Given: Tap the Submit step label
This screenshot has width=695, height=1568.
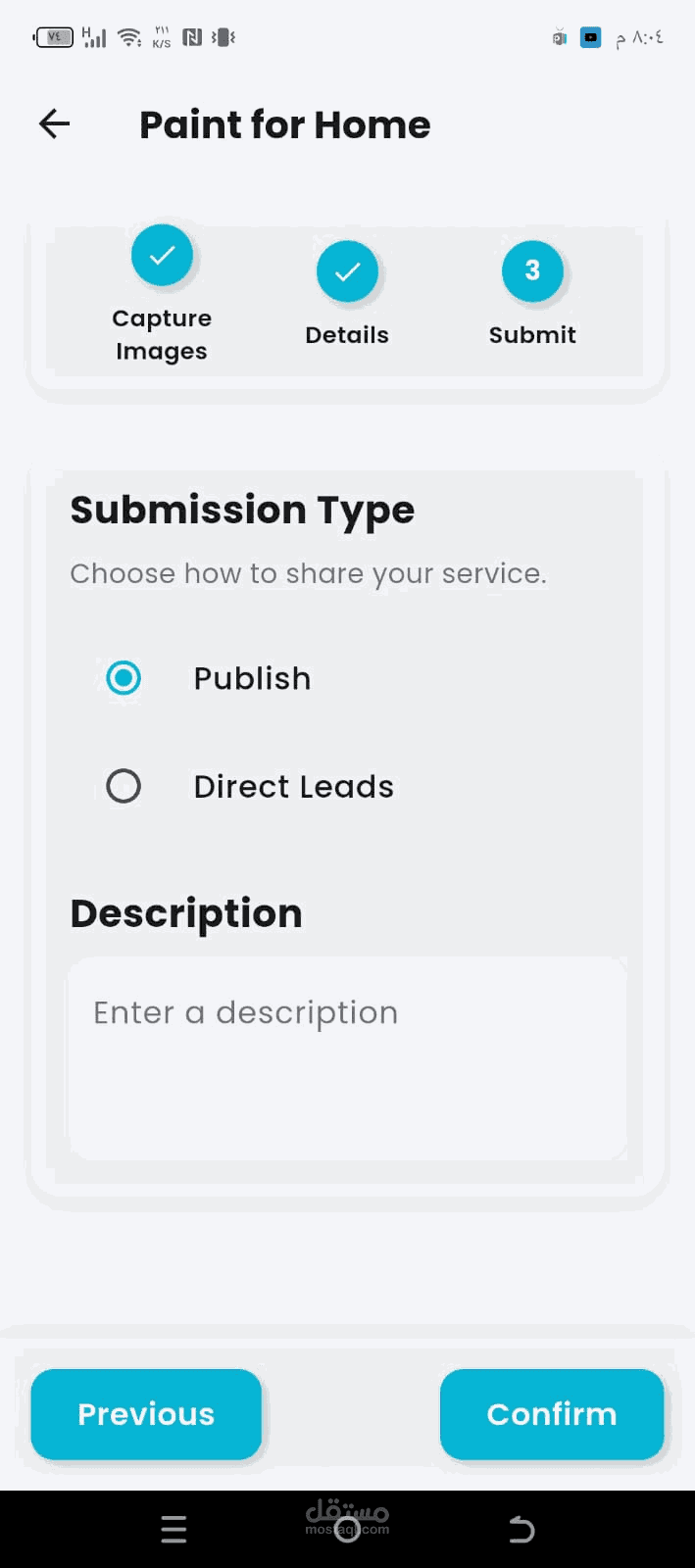Looking at the screenshot, I should pos(532,335).
